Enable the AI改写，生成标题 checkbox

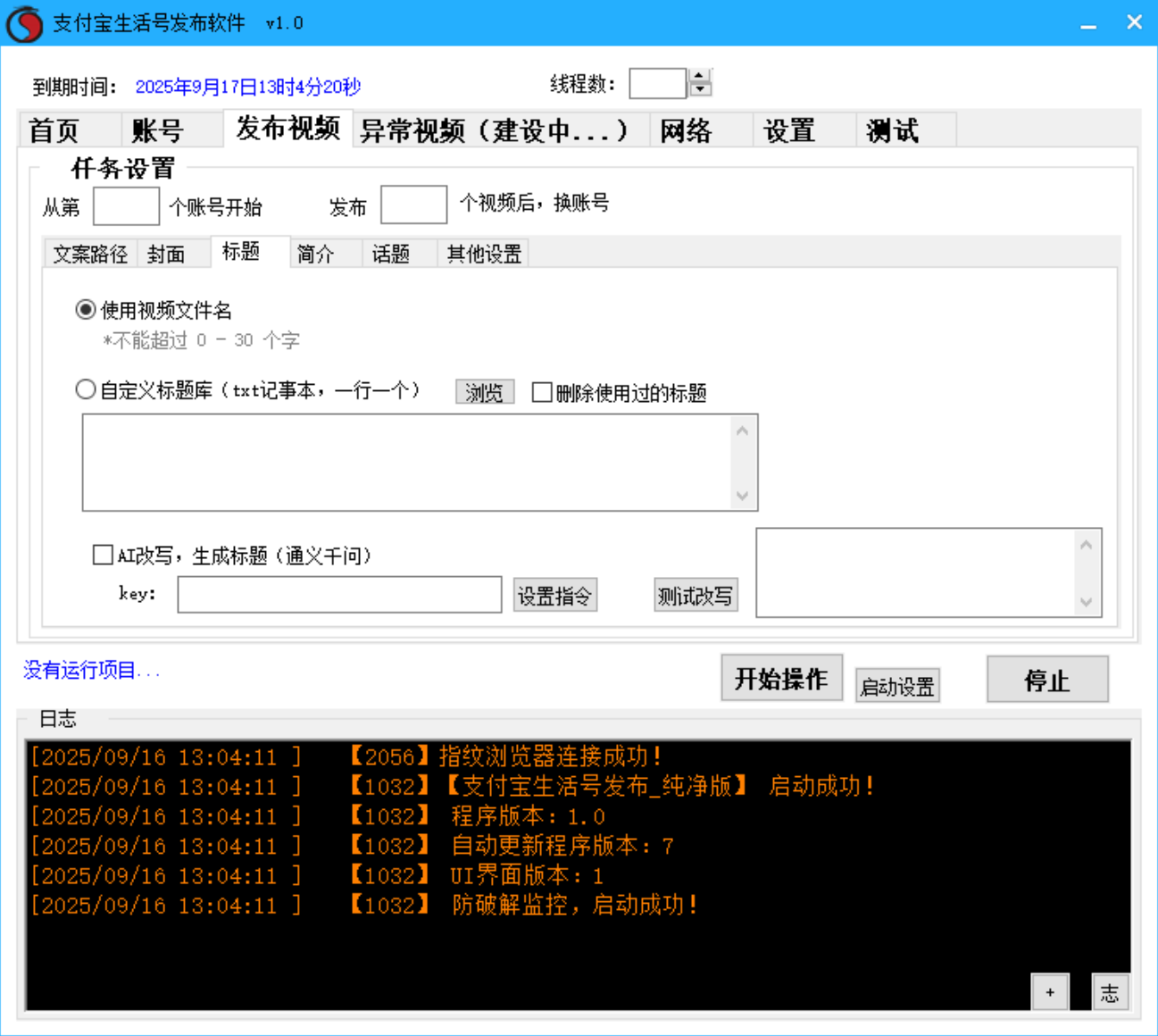103,555
